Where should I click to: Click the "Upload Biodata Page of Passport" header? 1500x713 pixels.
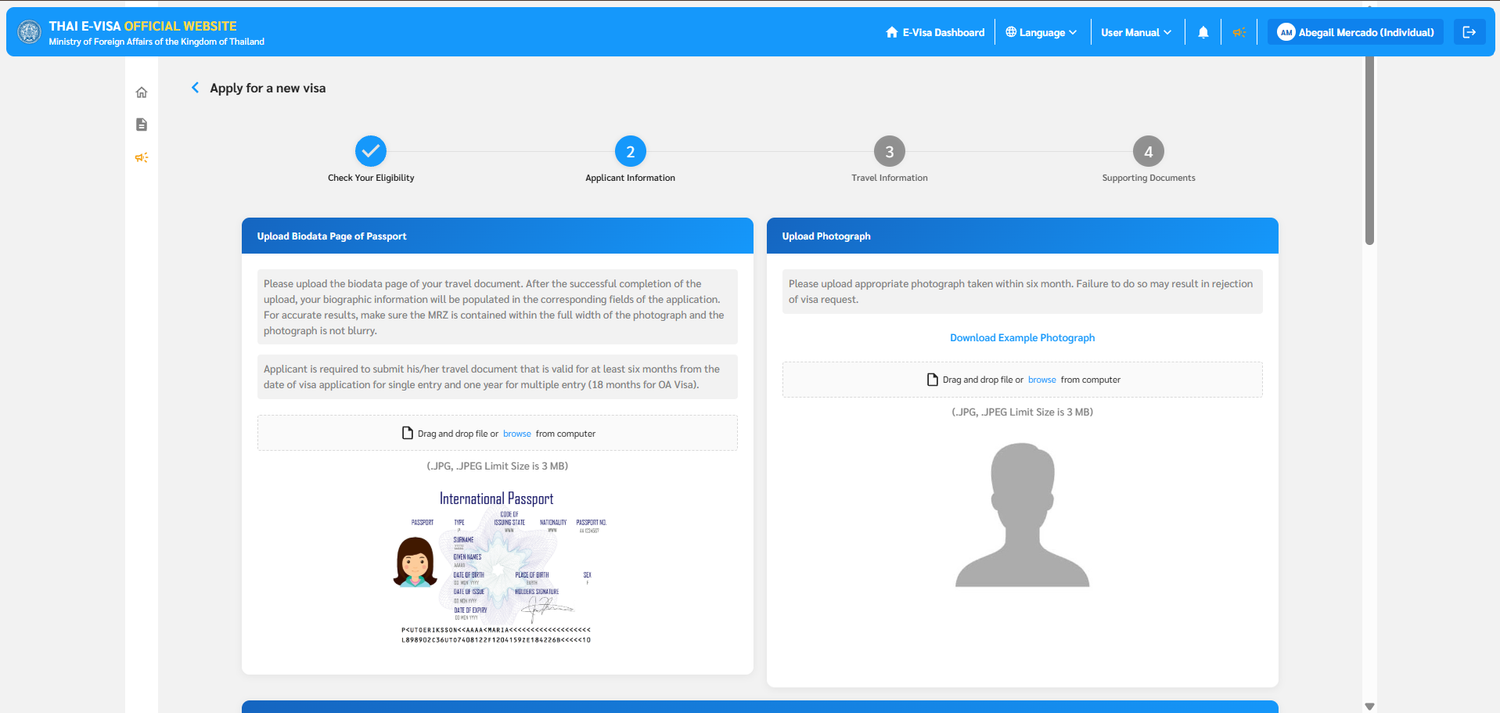point(497,236)
